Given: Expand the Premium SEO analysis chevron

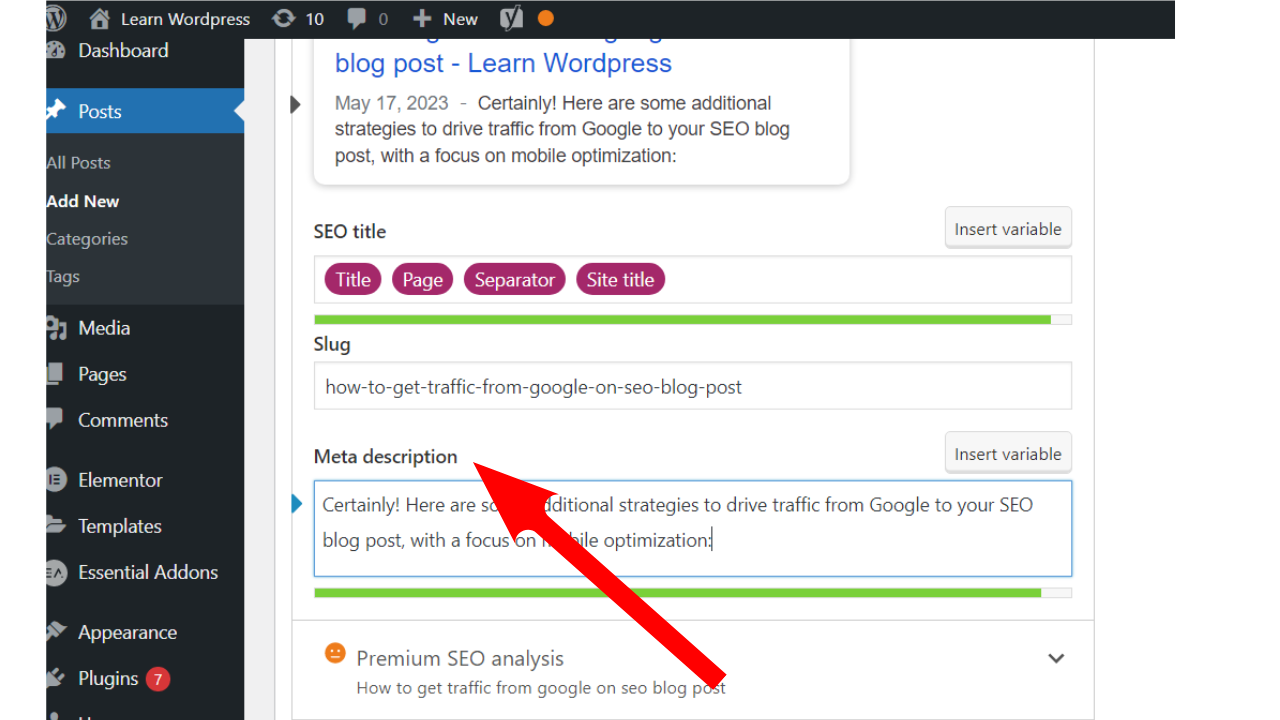Looking at the screenshot, I should click(1056, 658).
